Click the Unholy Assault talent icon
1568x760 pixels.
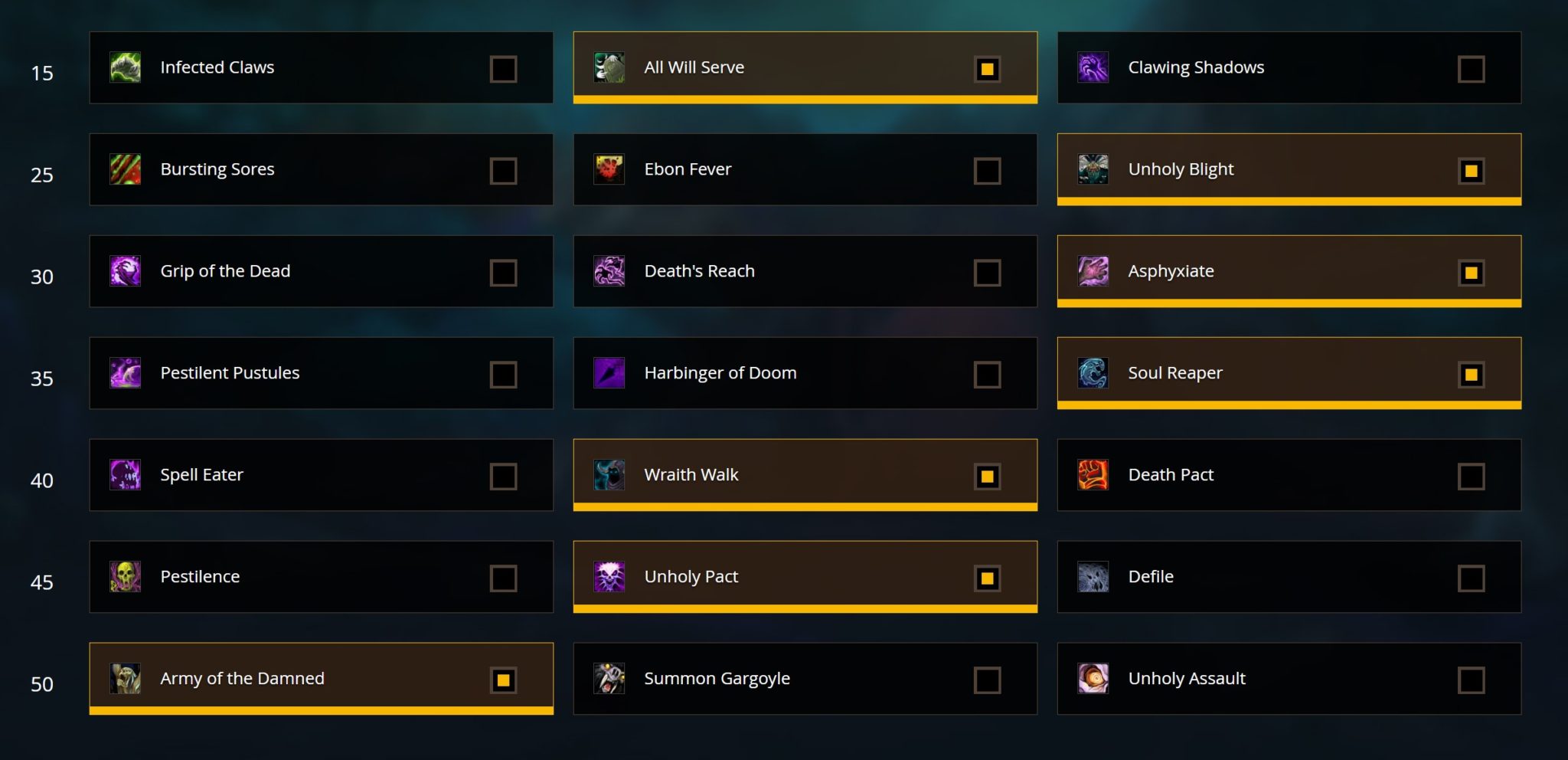(x=1093, y=679)
